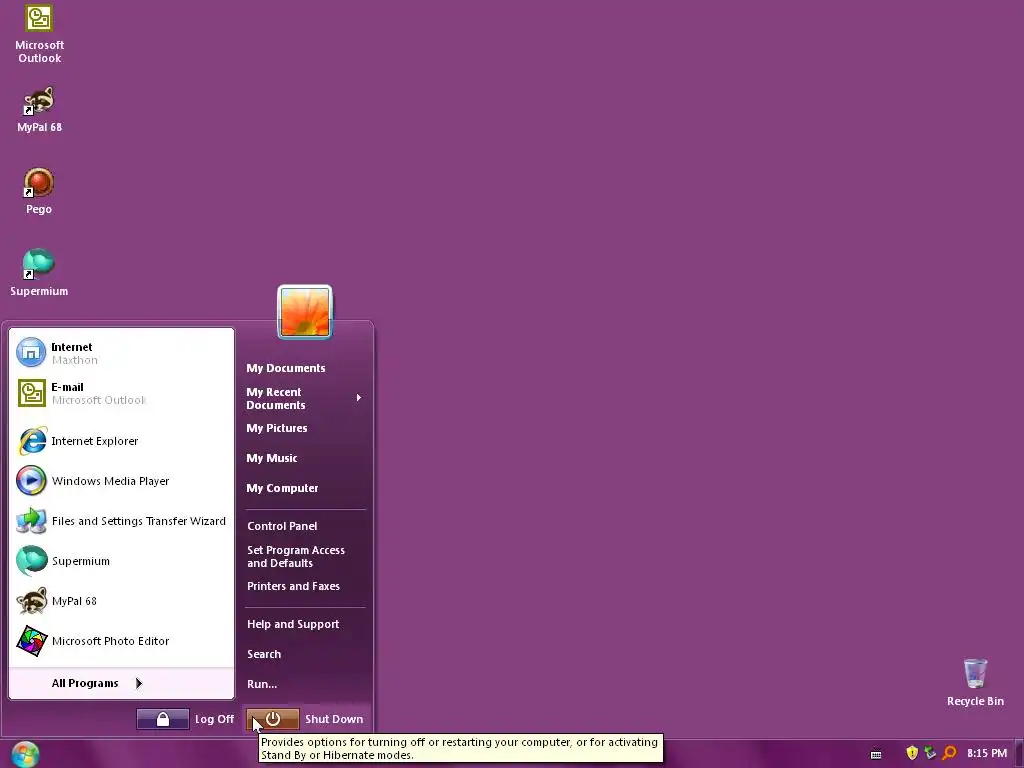Screen dimensions: 1024x768
Task: Launch MyPal 68 from the Start menu list
Action: (x=121, y=601)
